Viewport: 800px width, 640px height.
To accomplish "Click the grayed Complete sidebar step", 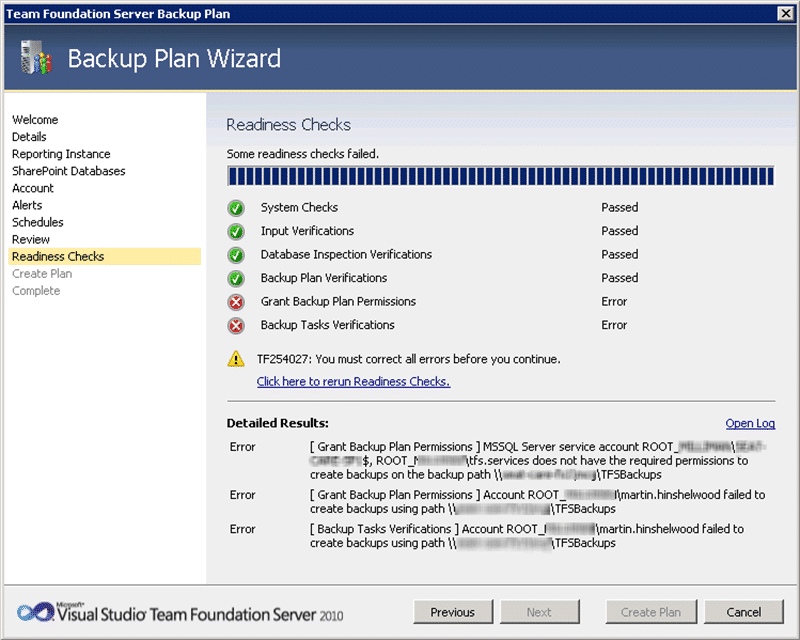I will [36, 291].
